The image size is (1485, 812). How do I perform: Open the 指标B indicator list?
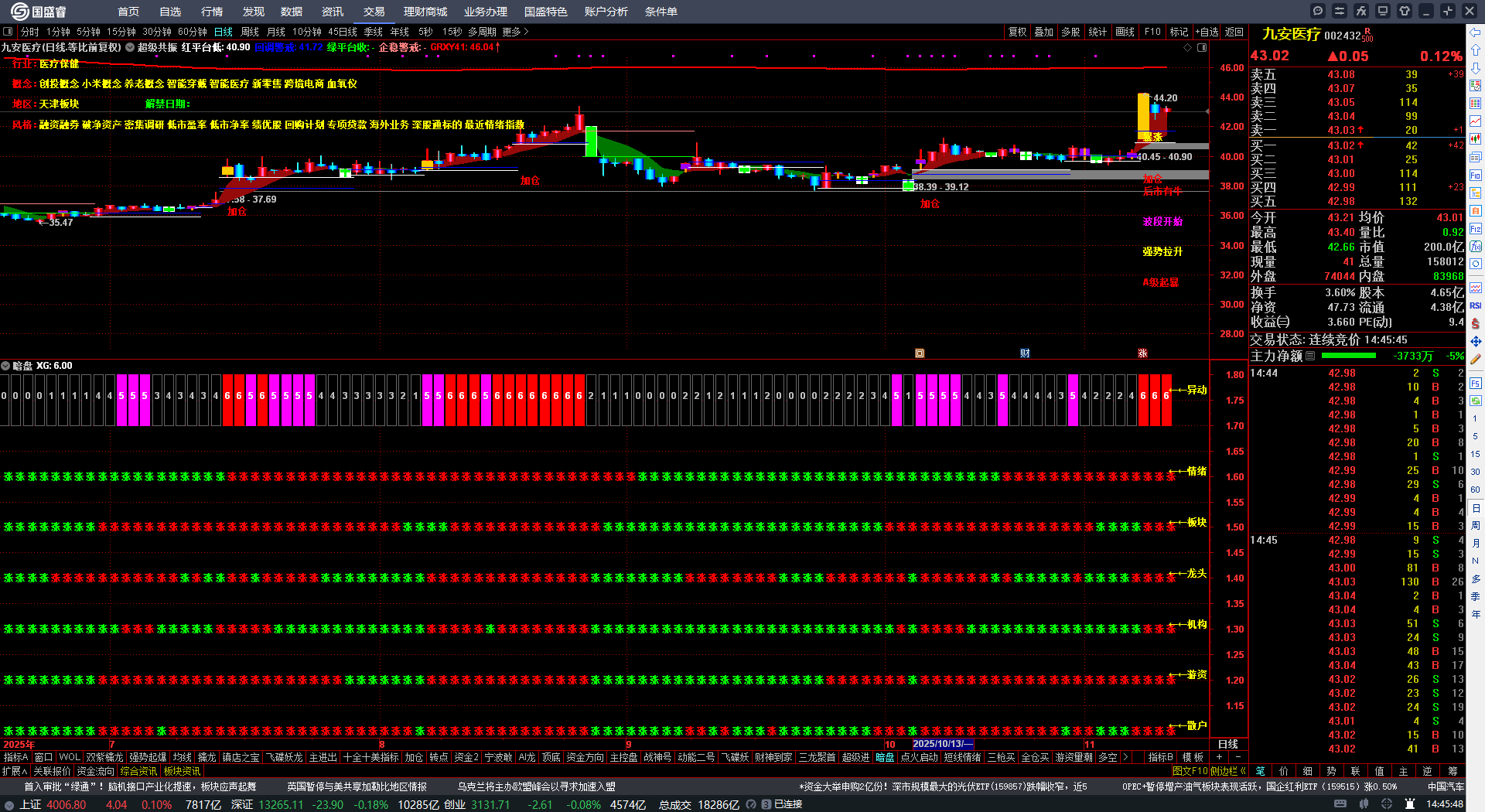(1160, 757)
